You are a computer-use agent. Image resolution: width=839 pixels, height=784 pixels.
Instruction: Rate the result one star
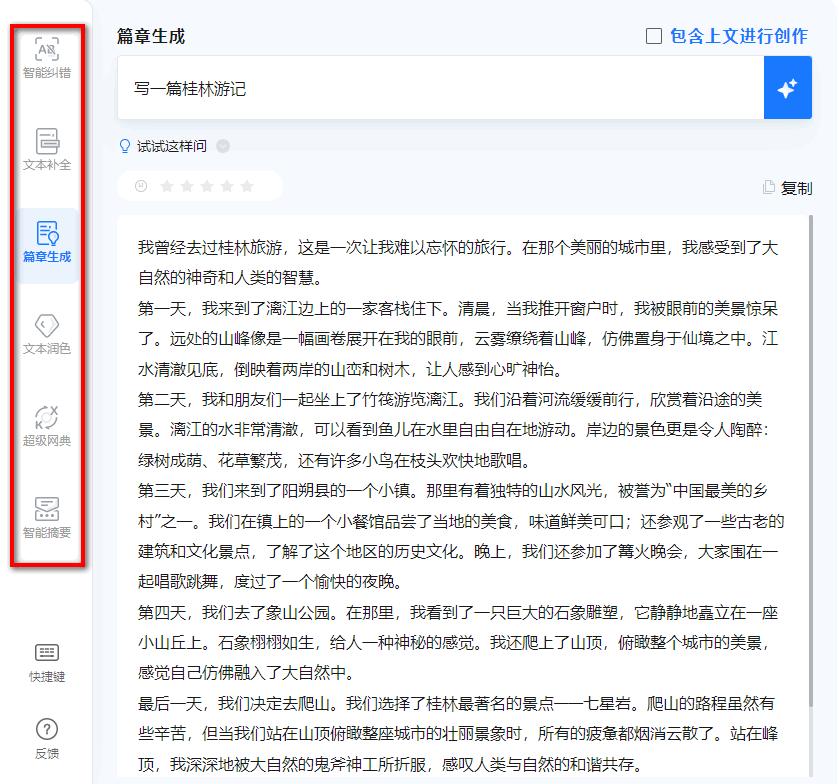tap(167, 186)
